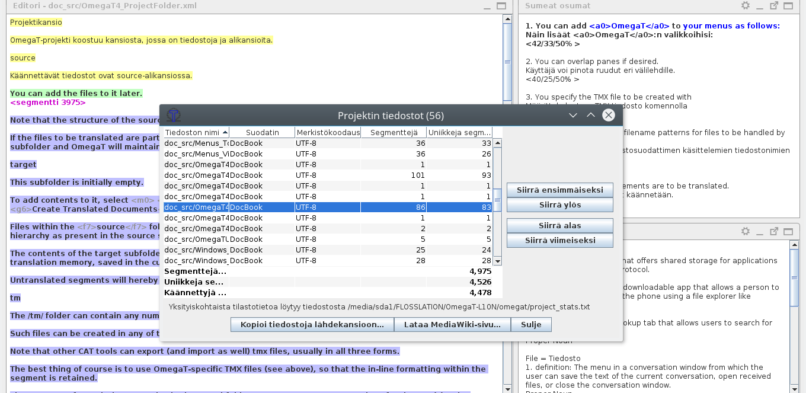
Task: Click the Uniikkeja segm... column header
Action: (x=459, y=133)
